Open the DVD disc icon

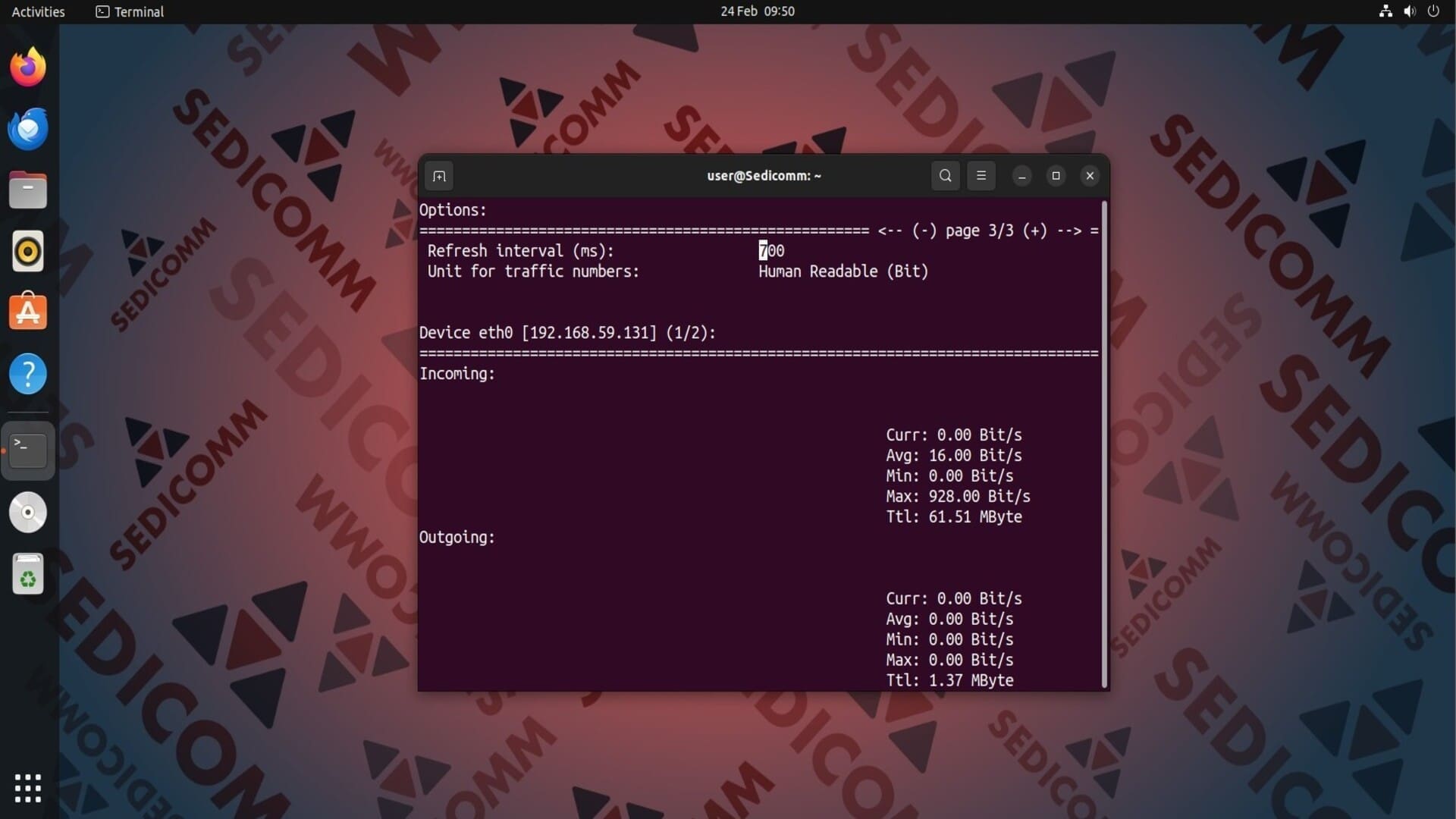point(28,513)
